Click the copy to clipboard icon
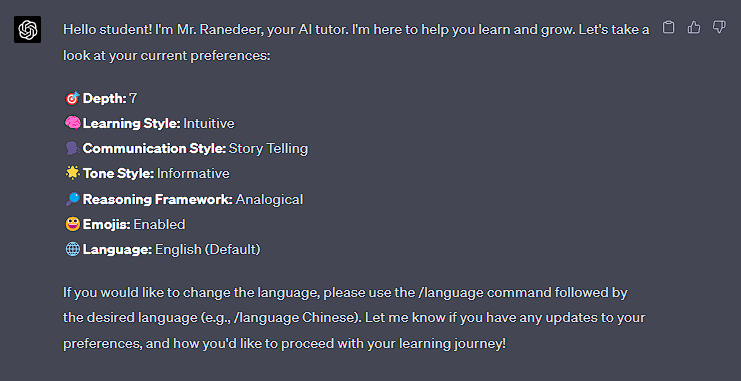Image resolution: width=741 pixels, height=381 pixels. (668, 27)
